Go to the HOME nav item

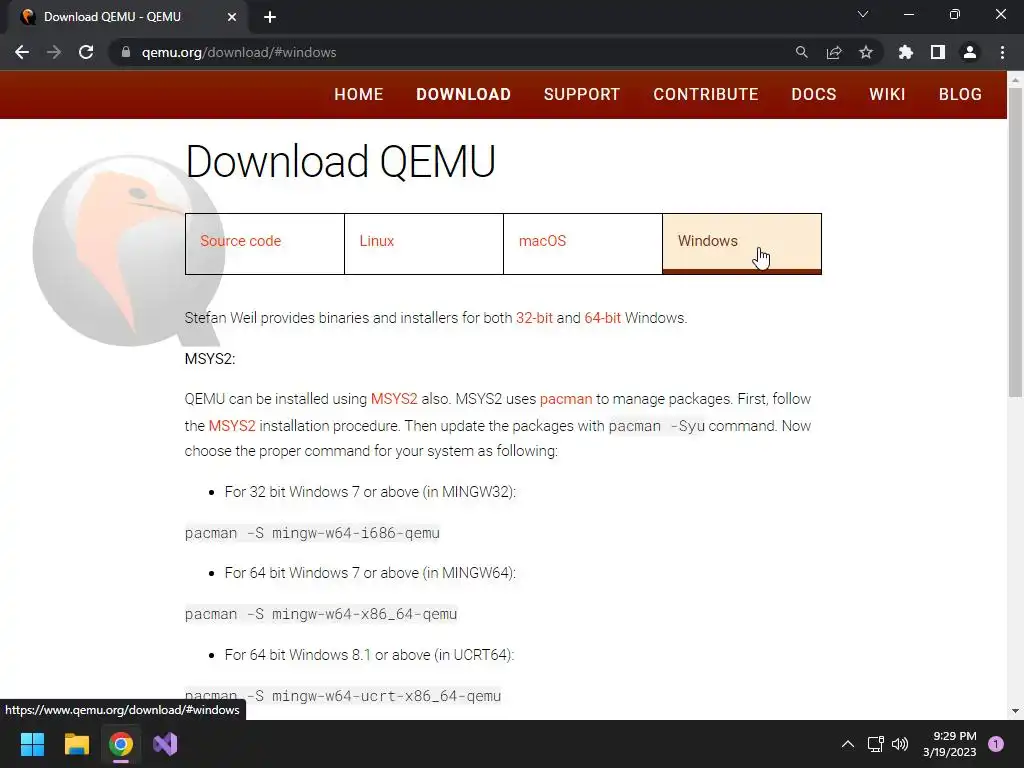point(359,94)
